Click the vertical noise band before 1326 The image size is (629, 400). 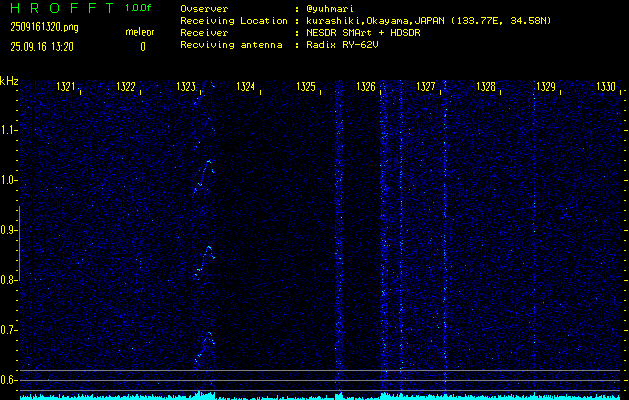tap(339, 235)
